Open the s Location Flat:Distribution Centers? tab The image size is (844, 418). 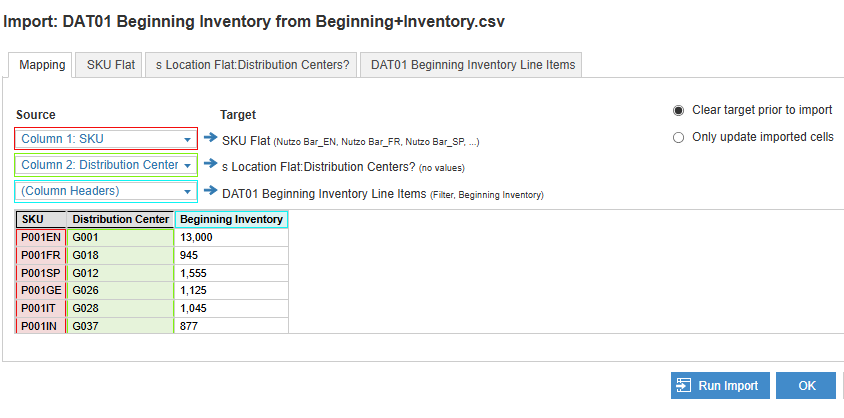pyautogui.click(x=252, y=65)
